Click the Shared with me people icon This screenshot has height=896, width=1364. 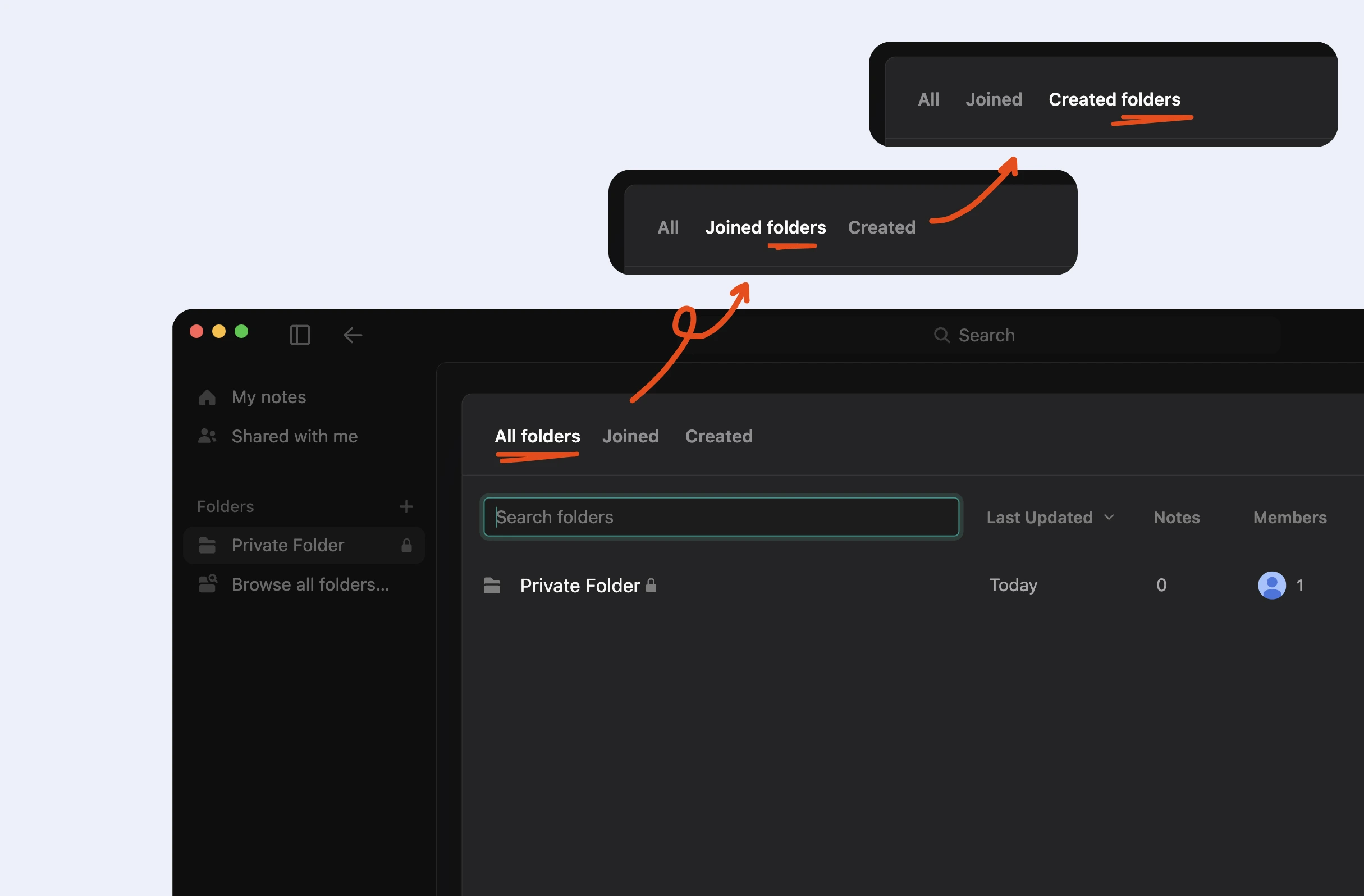click(207, 436)
